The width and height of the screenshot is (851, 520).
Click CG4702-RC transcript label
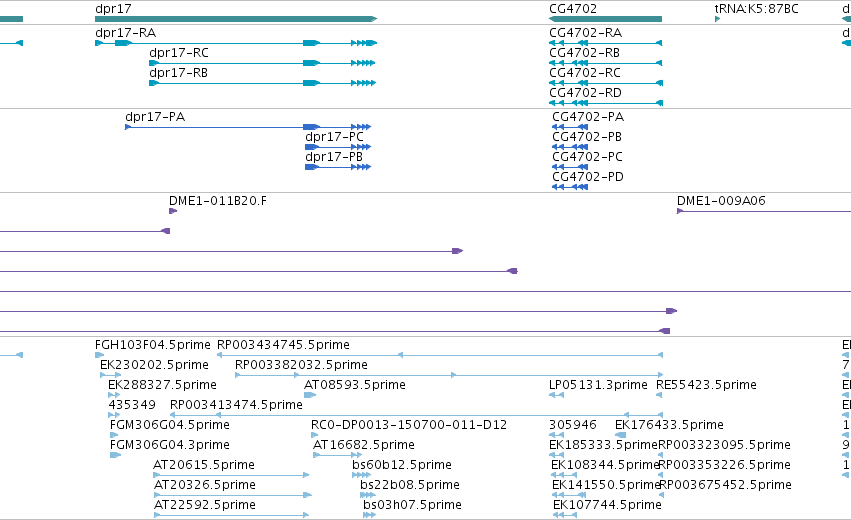click(x=585, y=73)
